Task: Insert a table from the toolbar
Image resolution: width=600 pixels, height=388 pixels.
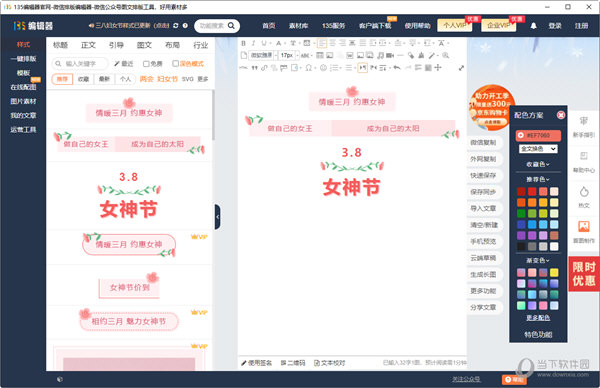Action: (320, 55)
